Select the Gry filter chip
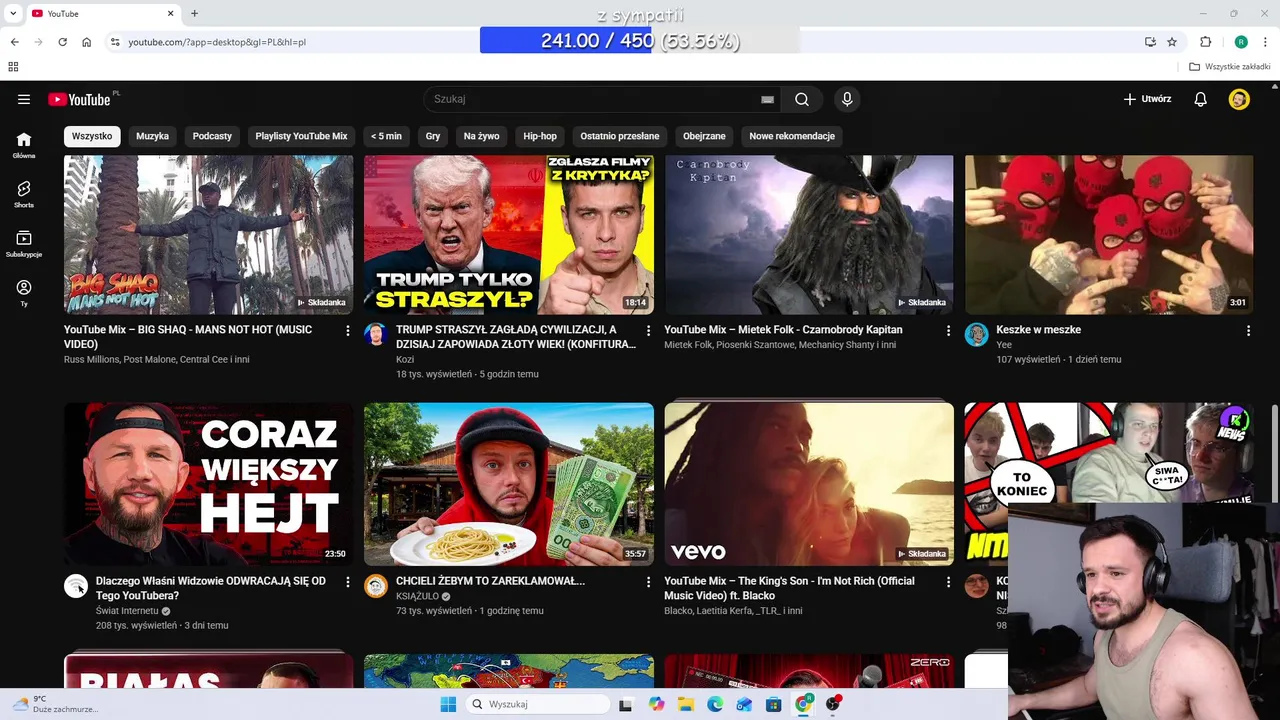Screen dimensions: 1280x720 [433, 136]
